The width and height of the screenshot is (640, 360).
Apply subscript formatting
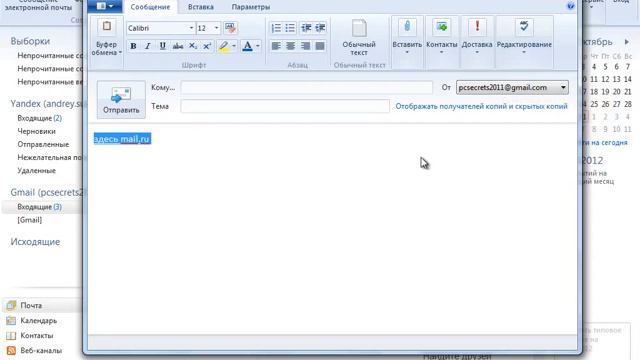(193, 46)
